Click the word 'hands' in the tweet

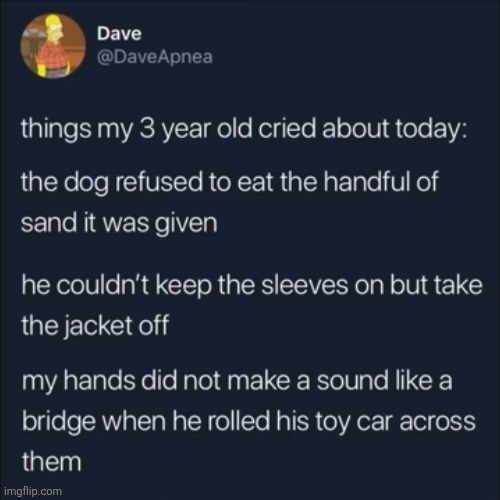[x=99, y=381]
